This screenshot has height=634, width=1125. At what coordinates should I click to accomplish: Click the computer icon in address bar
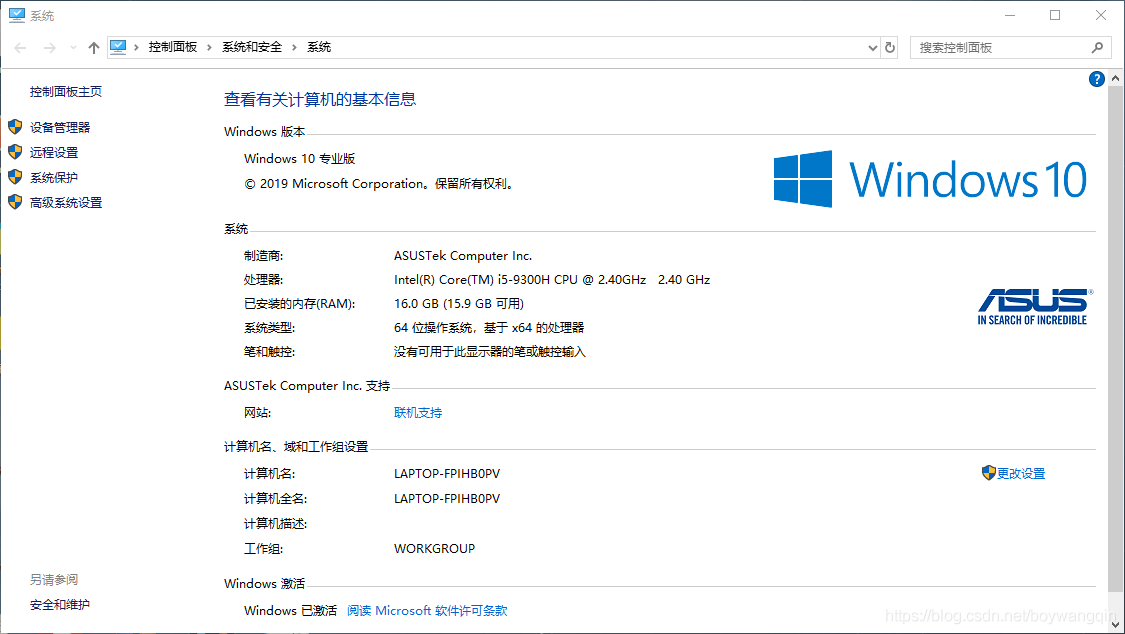point(118,47)
